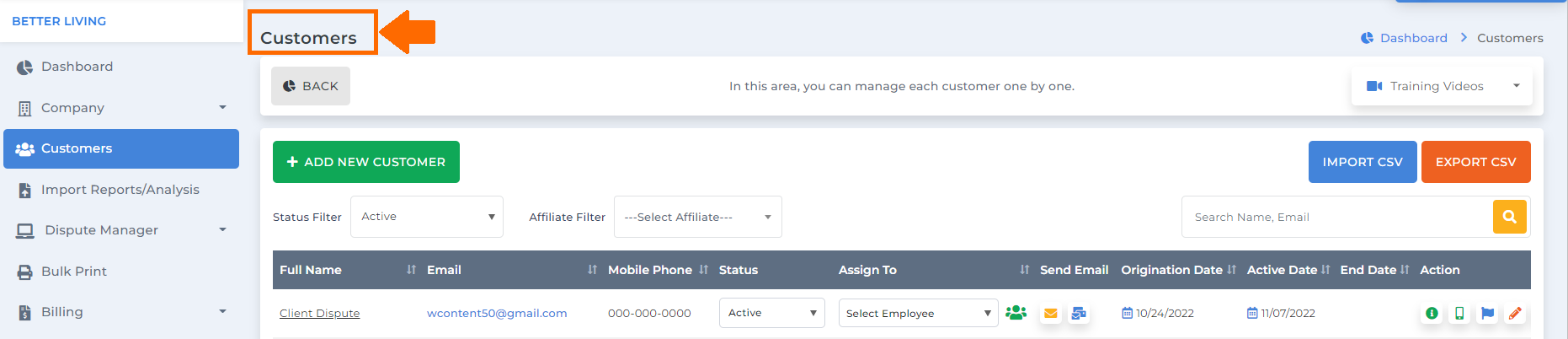Expand the Dispute Manager sidebar menu

pos(121,230)
